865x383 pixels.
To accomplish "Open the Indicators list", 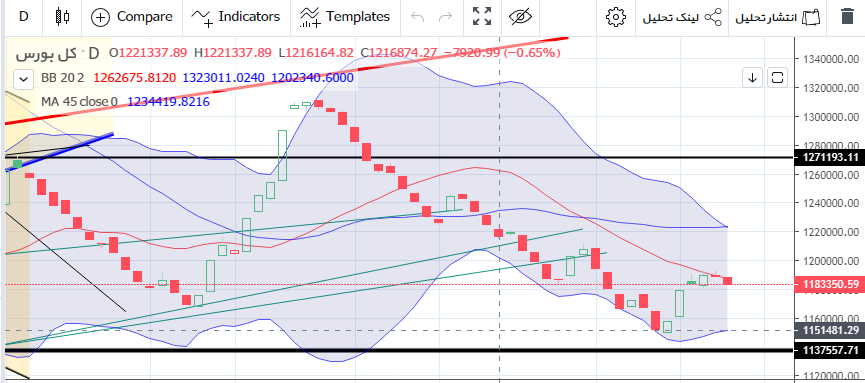I will (x=235, y=17).
